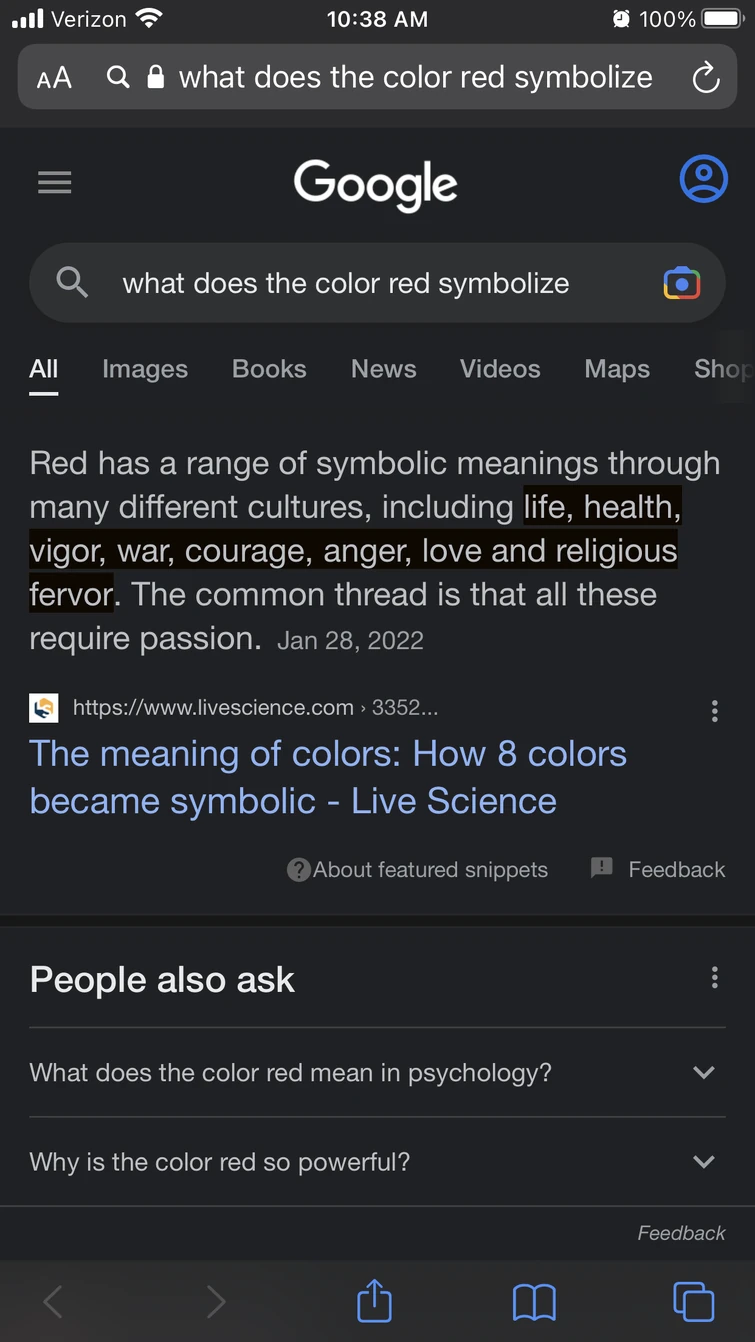
Task: Open three-dot options for Live Science result
Action: (714, 710)
